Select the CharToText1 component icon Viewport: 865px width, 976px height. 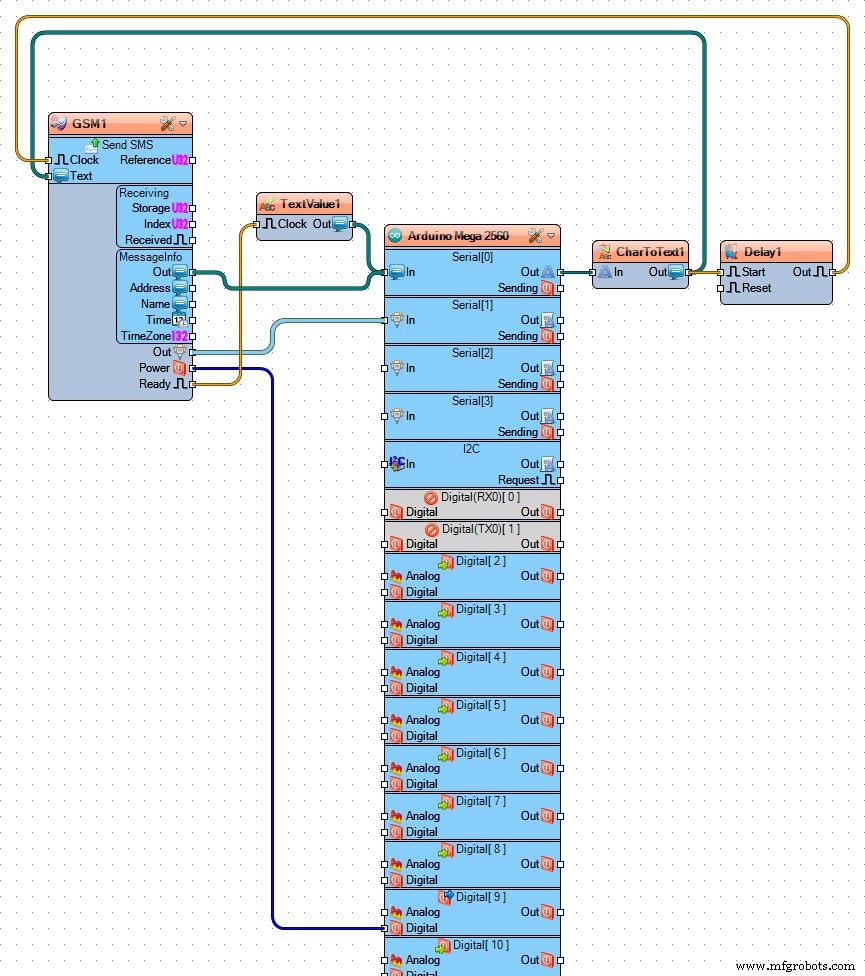pos(603,252)
